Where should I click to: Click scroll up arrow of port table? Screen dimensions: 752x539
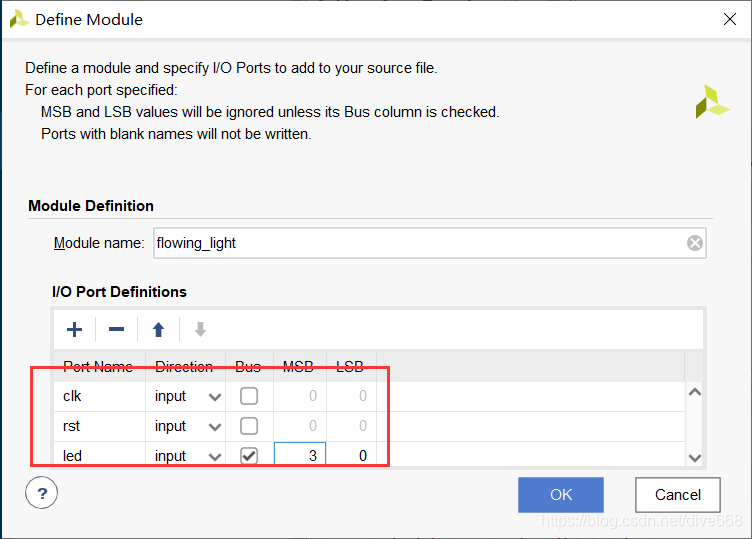694,392
